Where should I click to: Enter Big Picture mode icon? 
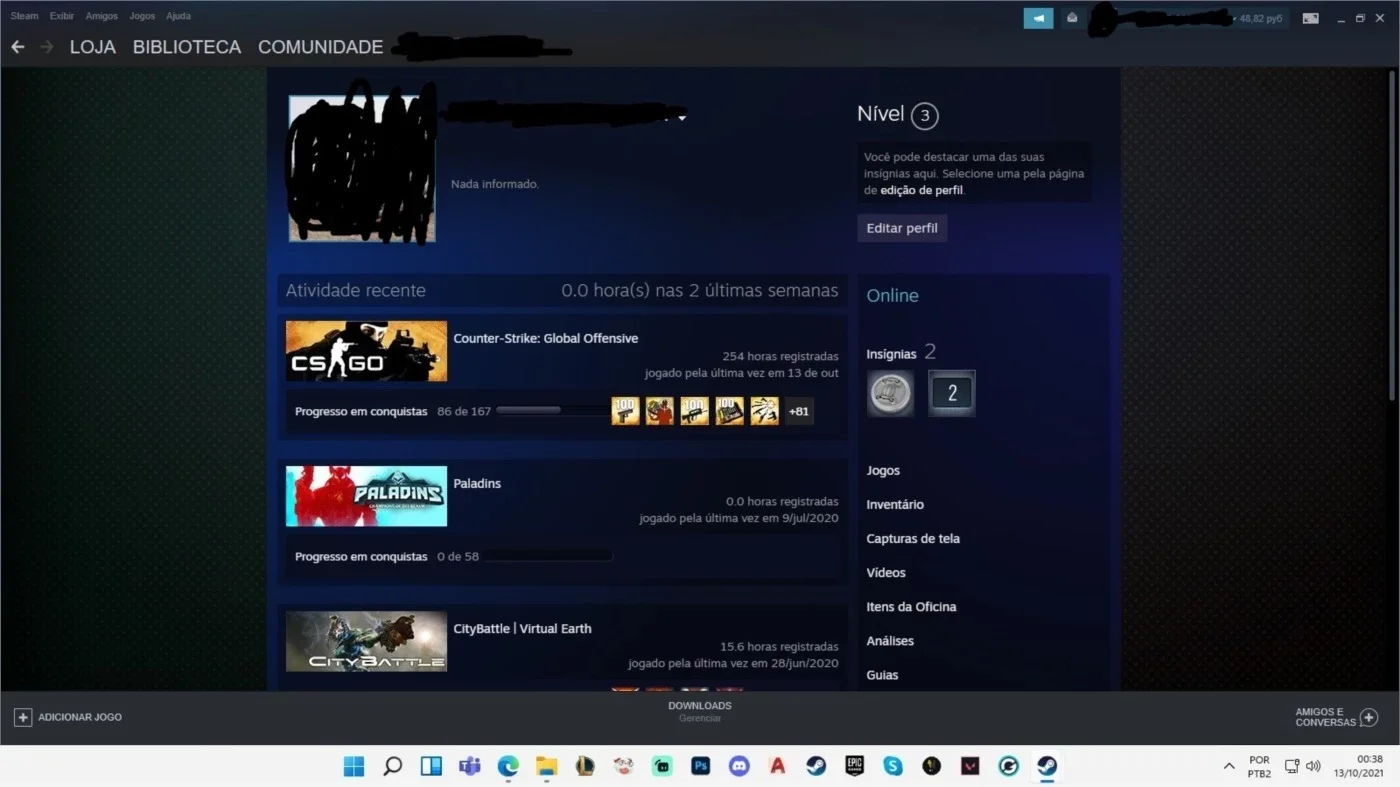(x=1310, y=18)
